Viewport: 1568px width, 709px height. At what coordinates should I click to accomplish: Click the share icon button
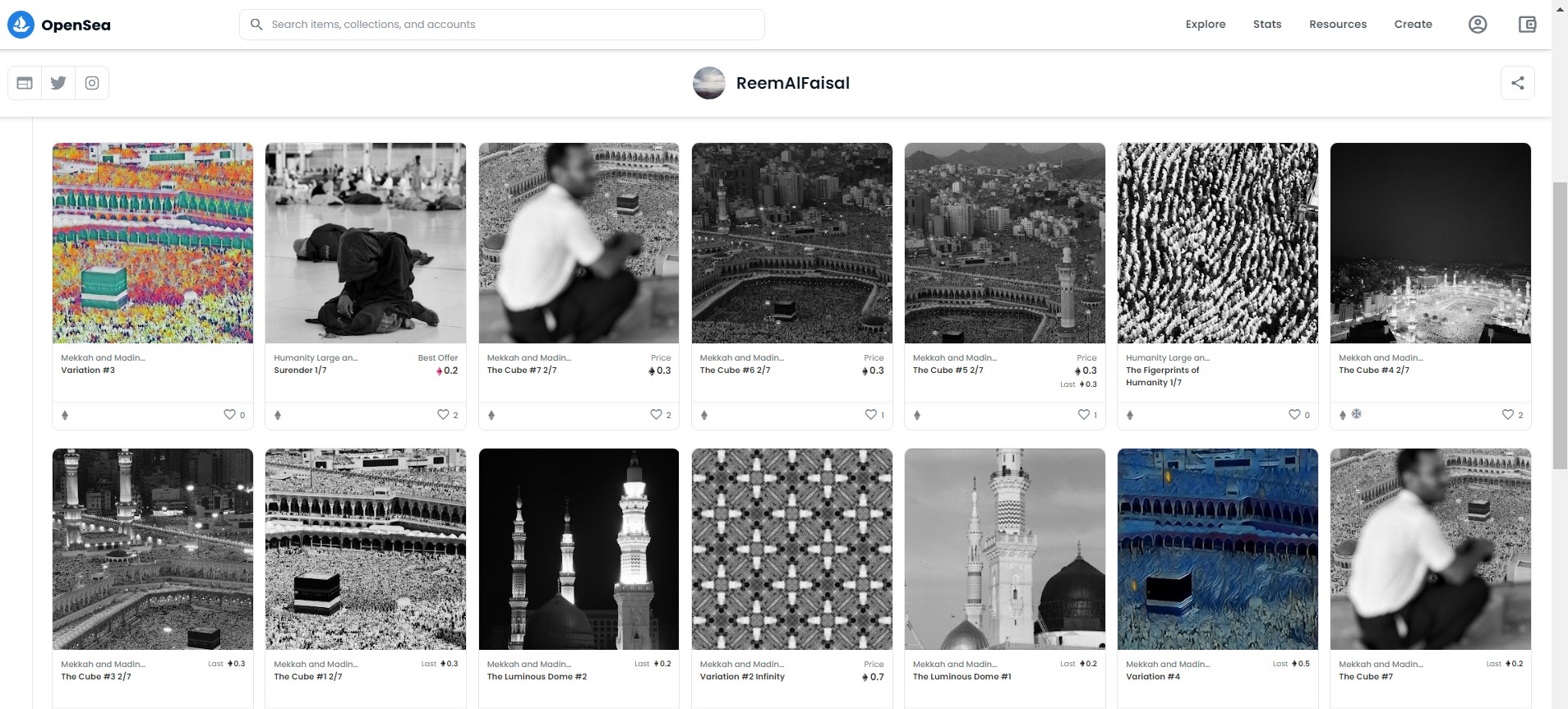click(x=1517, y=83)
